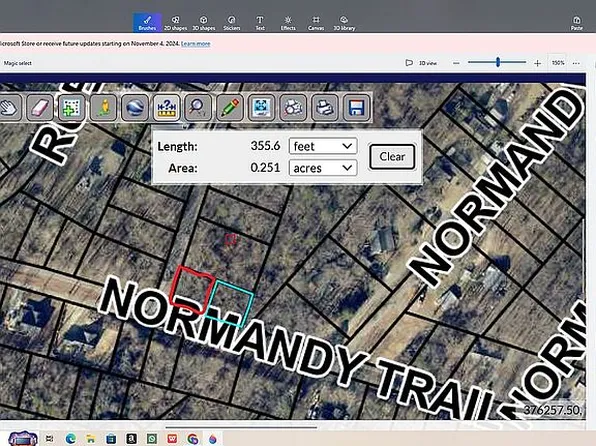Open the magnifying glass search tool
Image resolution: width=596 pixels, height=446 pixels.
click(198, 108)
